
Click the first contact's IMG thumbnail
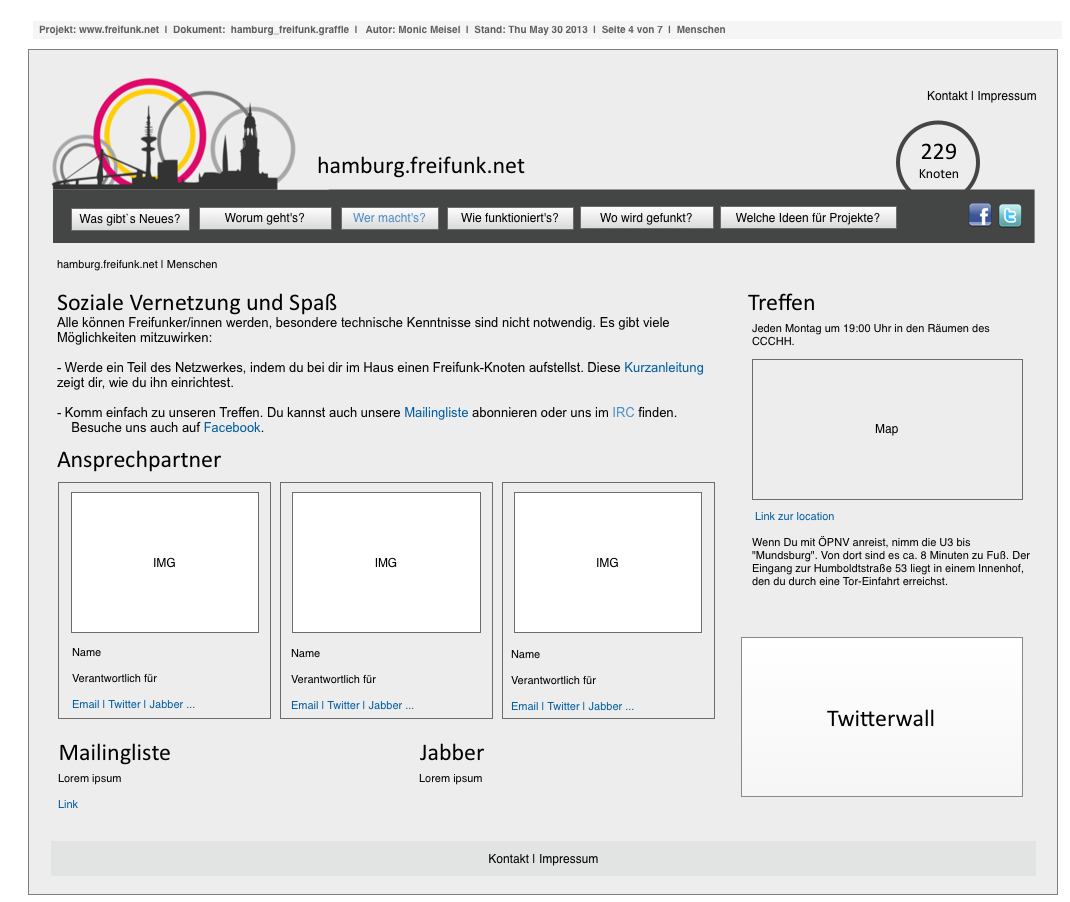(x=165, y=563)
